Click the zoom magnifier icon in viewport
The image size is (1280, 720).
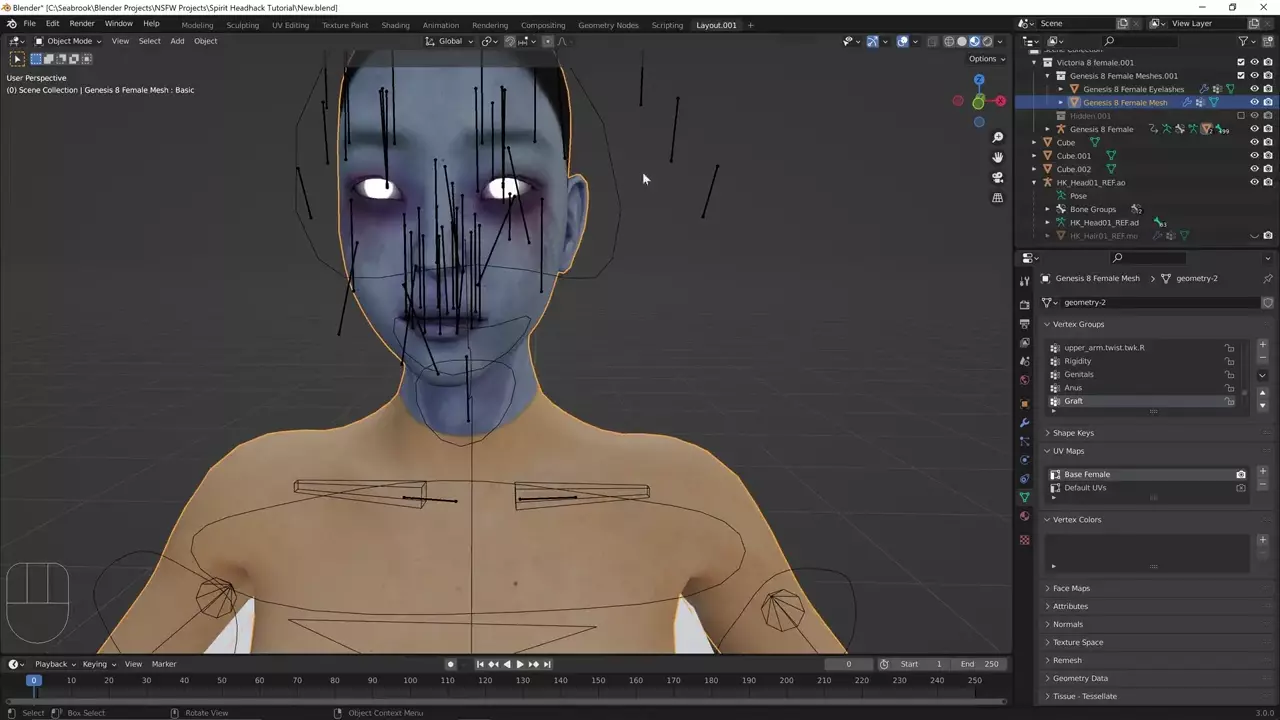coord(997,137)
